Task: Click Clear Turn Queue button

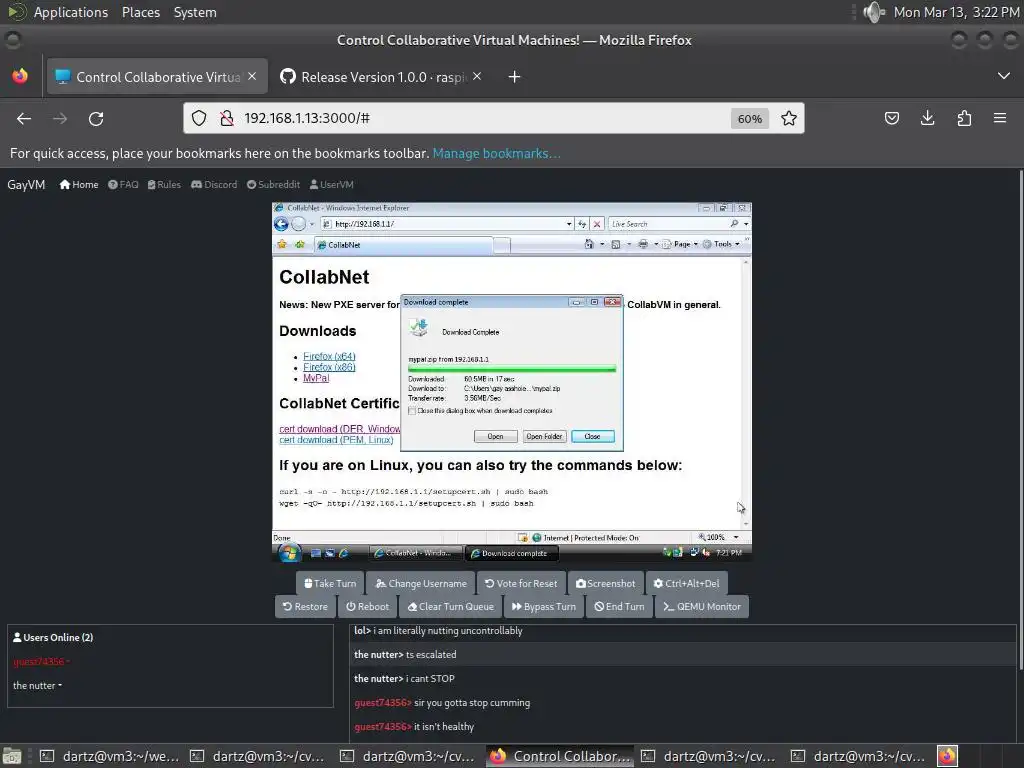Action: click(x=451, y=607)
